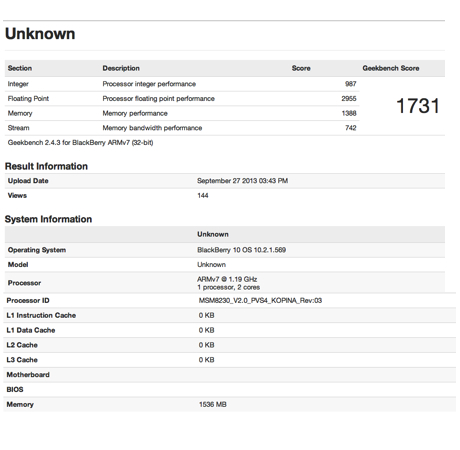This screenshot has height=450, width=460.
Task: Click 'BlackBerry 10 OS 10.2.1.569' value
Action: point(241,250)
